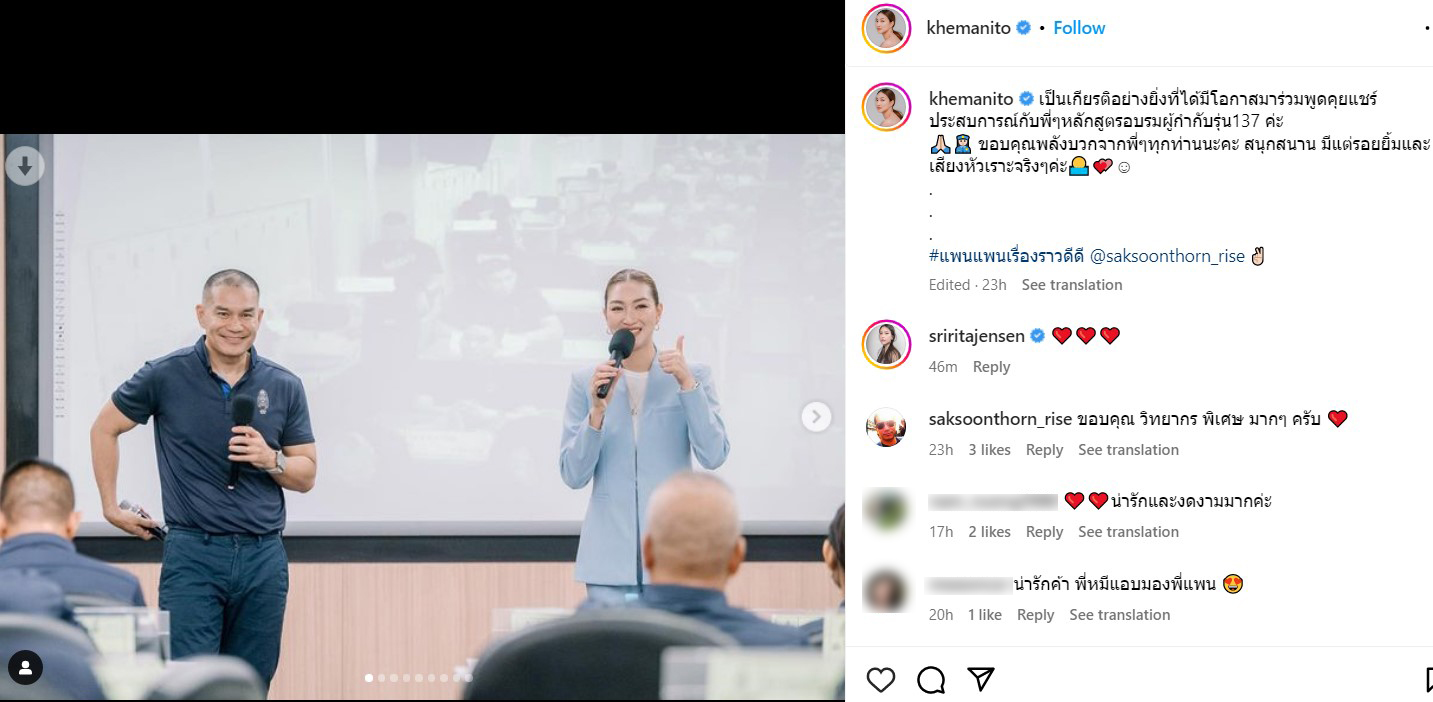See translation of saksoonthorn_rise comment
The image size is (1433, 702).
coord(1128,450)
